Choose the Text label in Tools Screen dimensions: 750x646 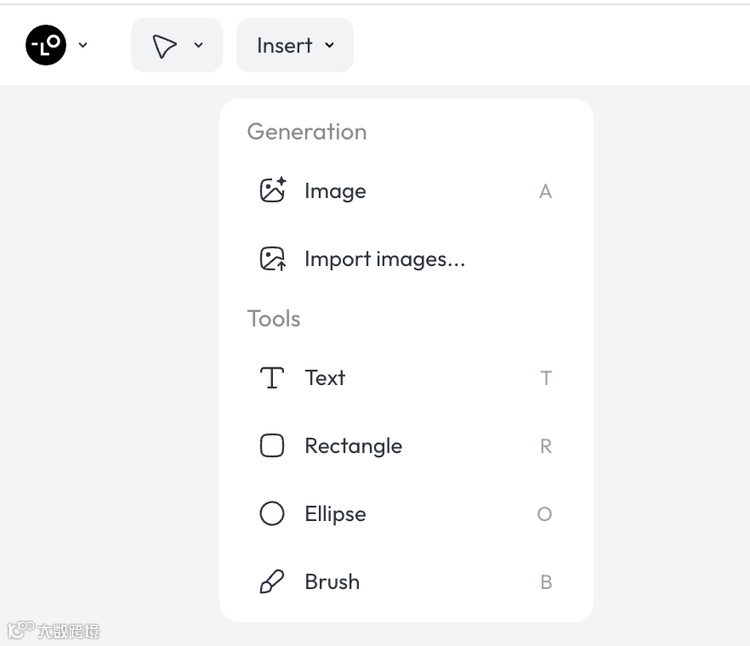coord(325,378)
